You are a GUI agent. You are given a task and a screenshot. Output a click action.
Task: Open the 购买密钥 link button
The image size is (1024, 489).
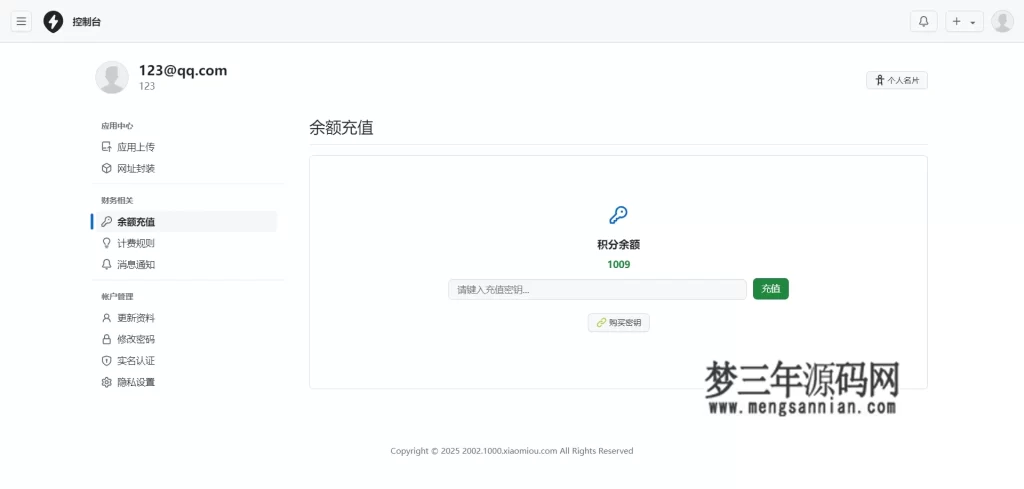pos(618,323)
